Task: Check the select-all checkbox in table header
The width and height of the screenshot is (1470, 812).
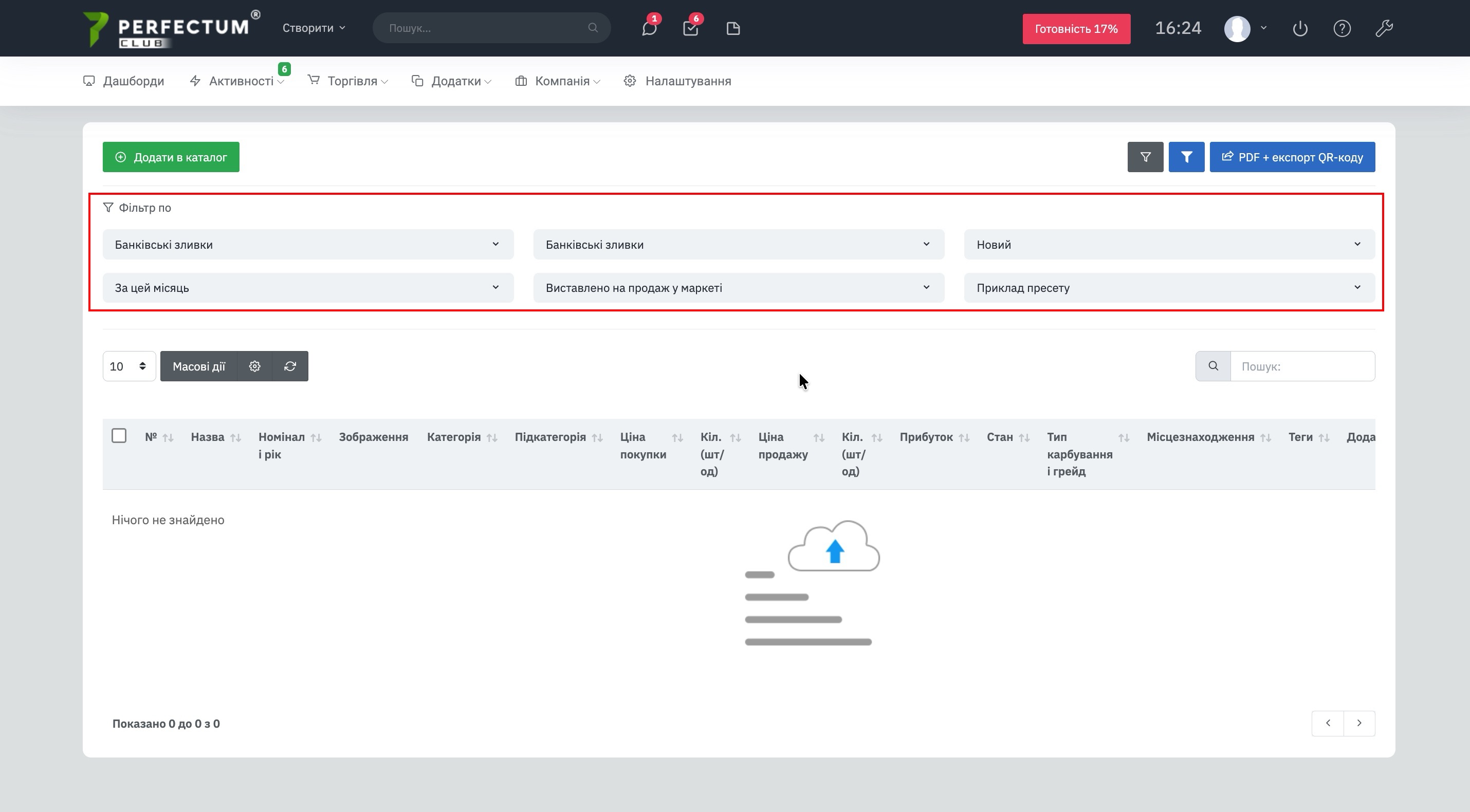Action: 119,436
